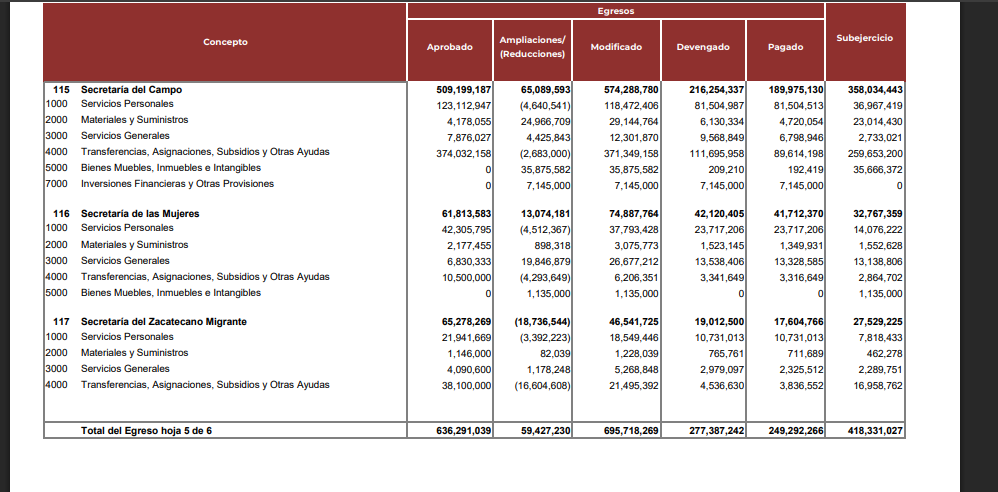
Task: Click the total Pagado value 249,292,266
Action: tap(789, 431)
